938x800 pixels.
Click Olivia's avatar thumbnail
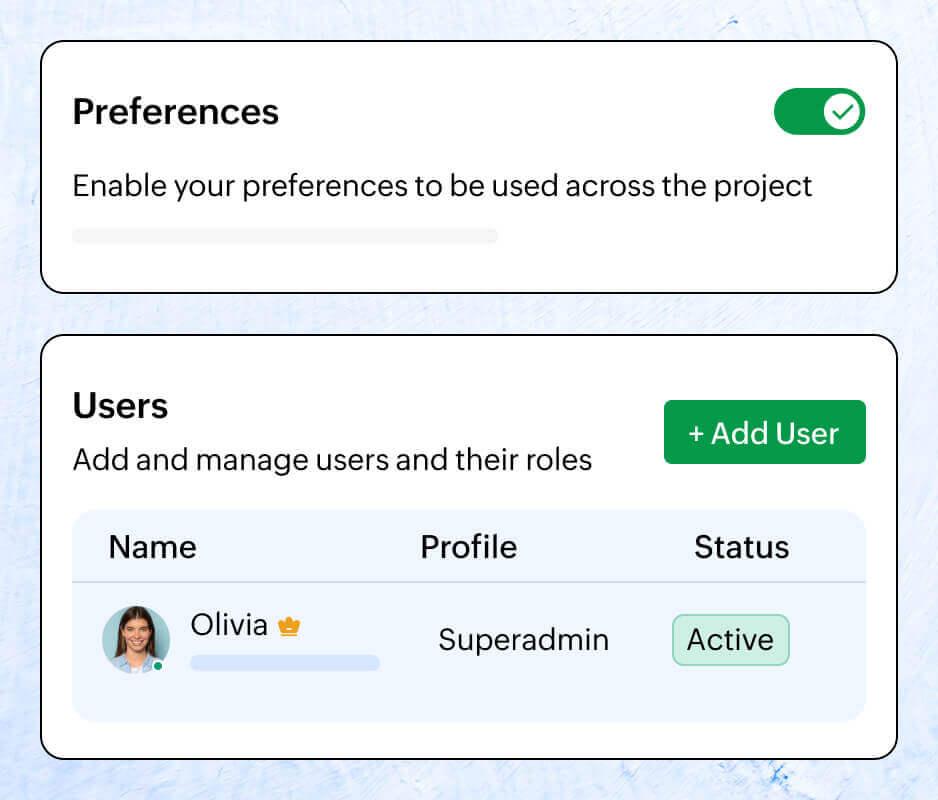point(137,640)
